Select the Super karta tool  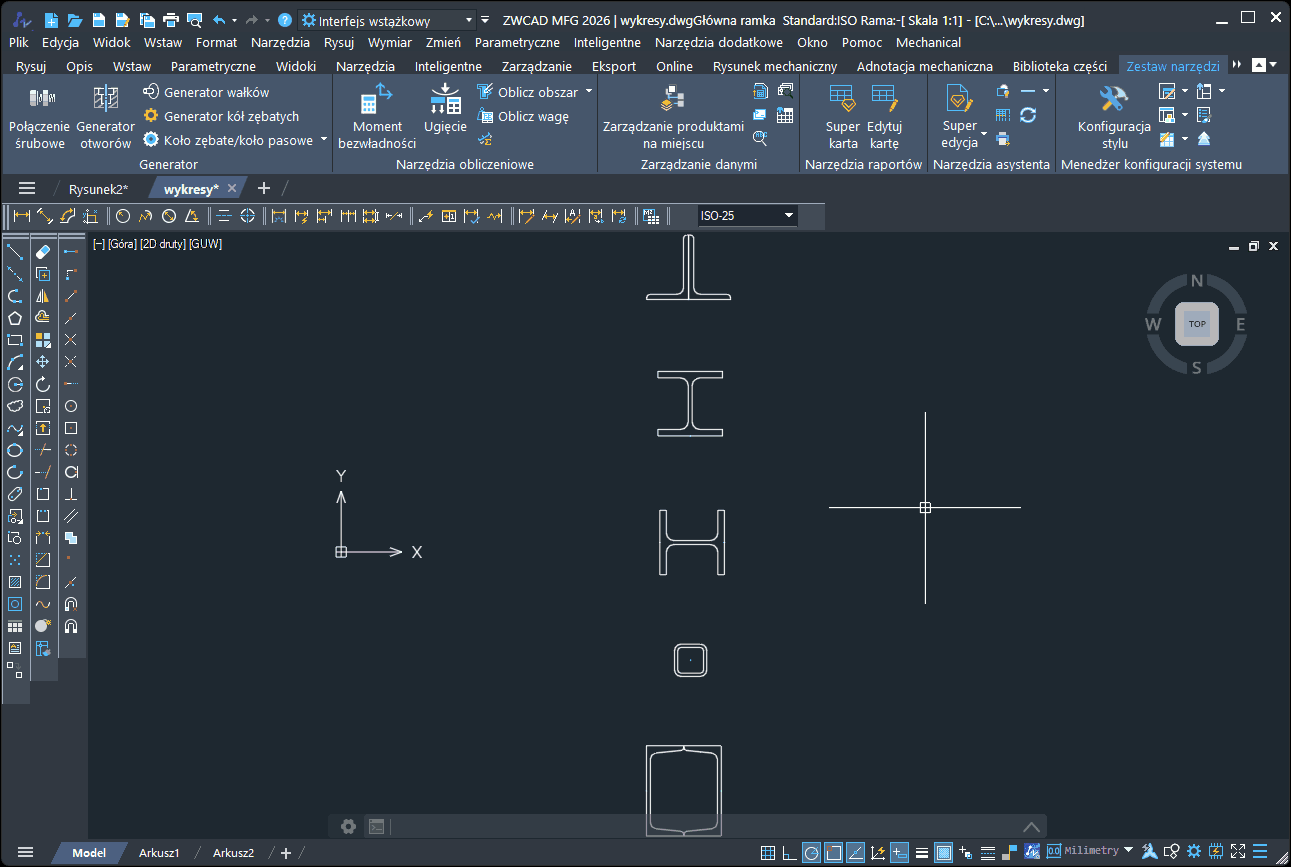(x=842, y=113)
